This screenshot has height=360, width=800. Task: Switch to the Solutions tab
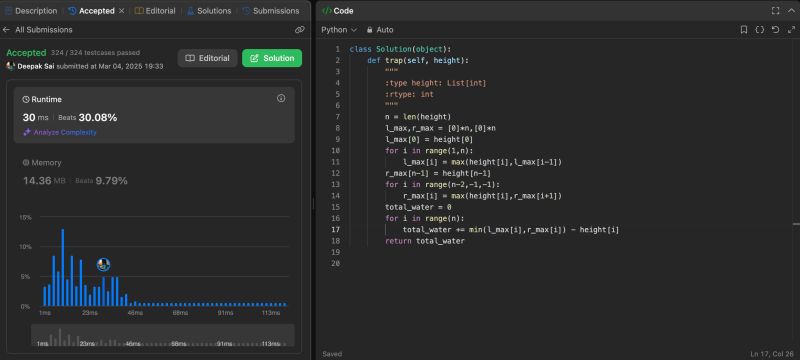click(209, 11)
